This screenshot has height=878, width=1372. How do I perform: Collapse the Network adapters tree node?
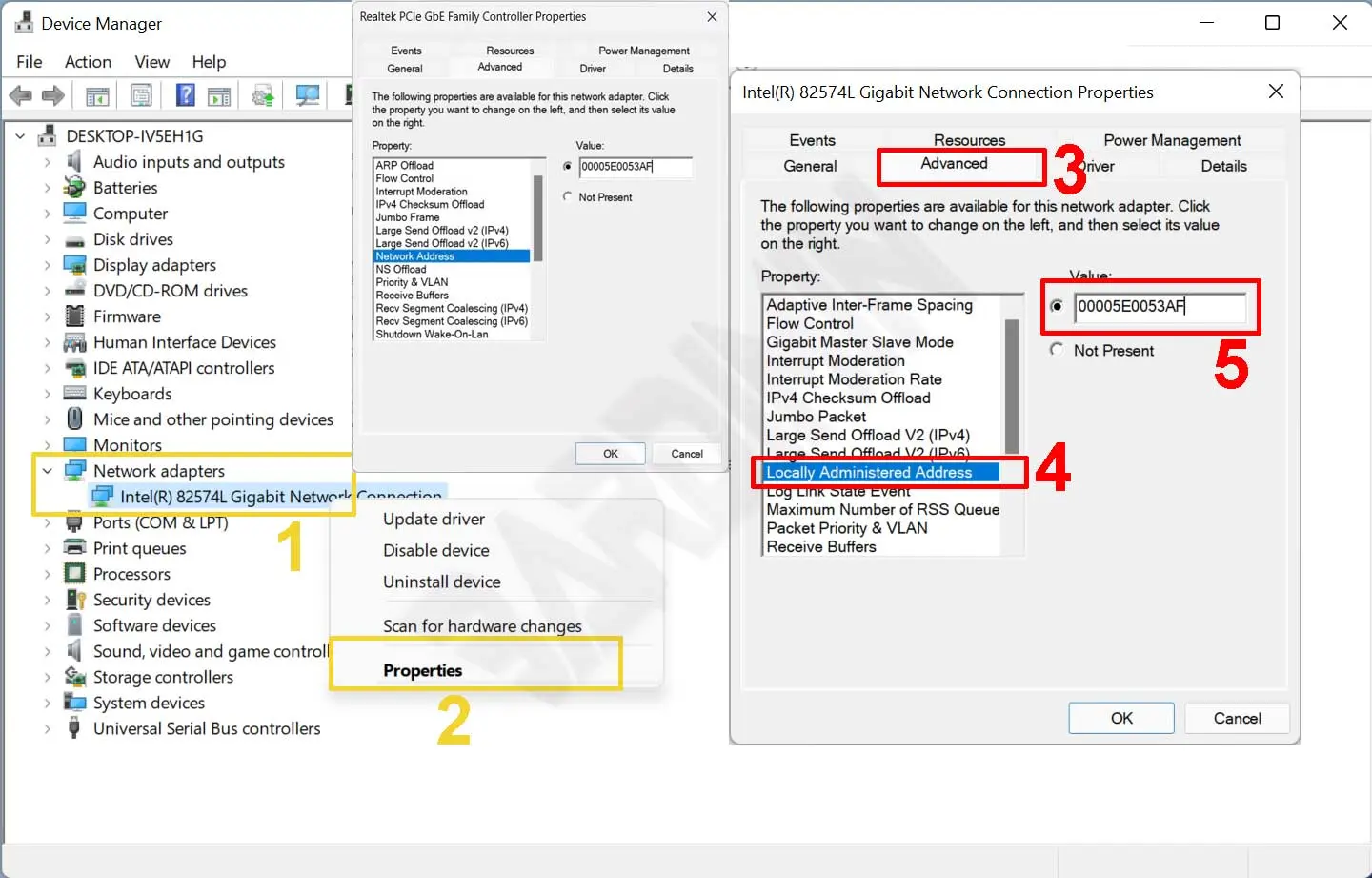point(47,471)
